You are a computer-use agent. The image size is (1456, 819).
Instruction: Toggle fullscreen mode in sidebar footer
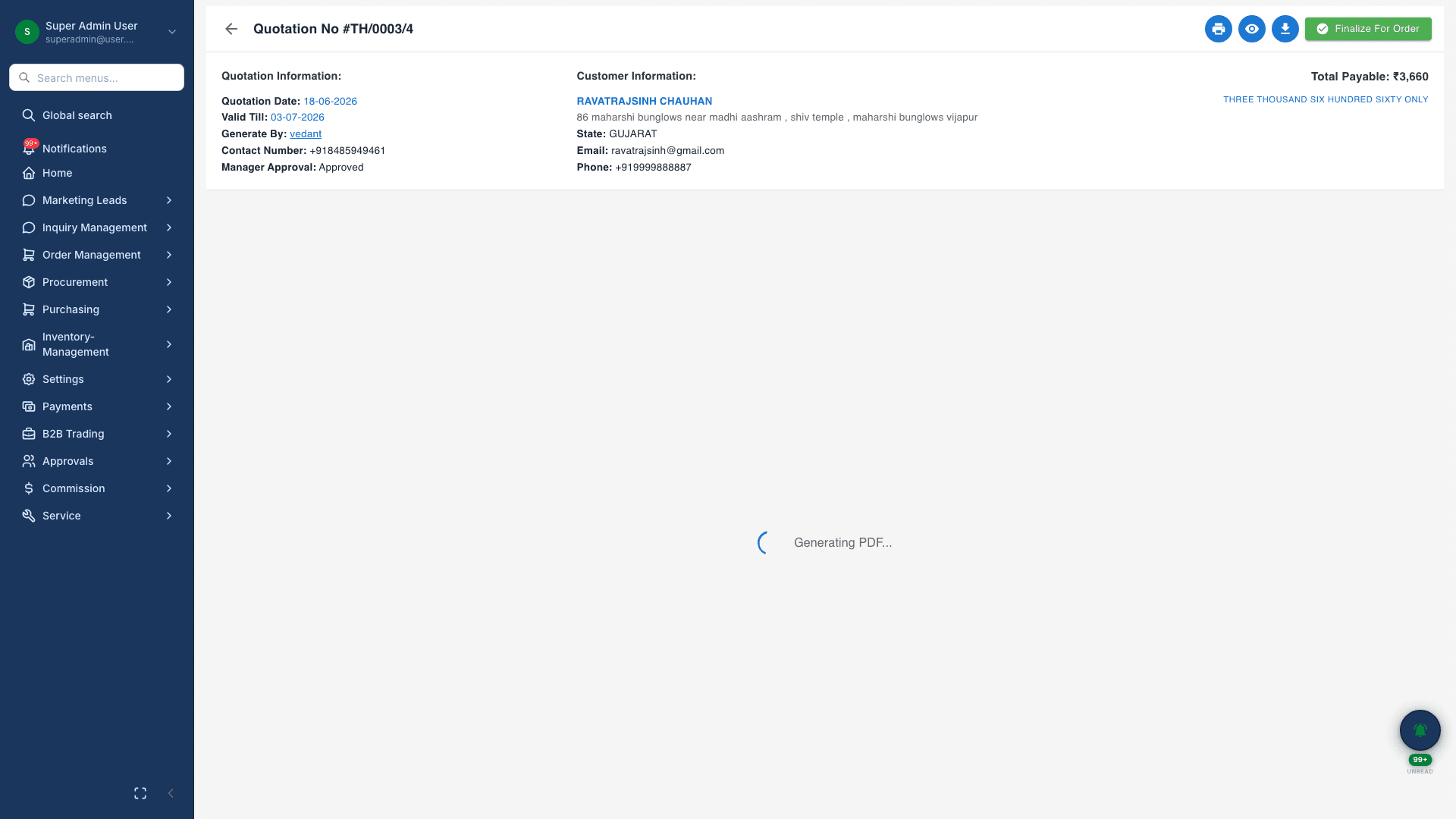tap(140, 793)
